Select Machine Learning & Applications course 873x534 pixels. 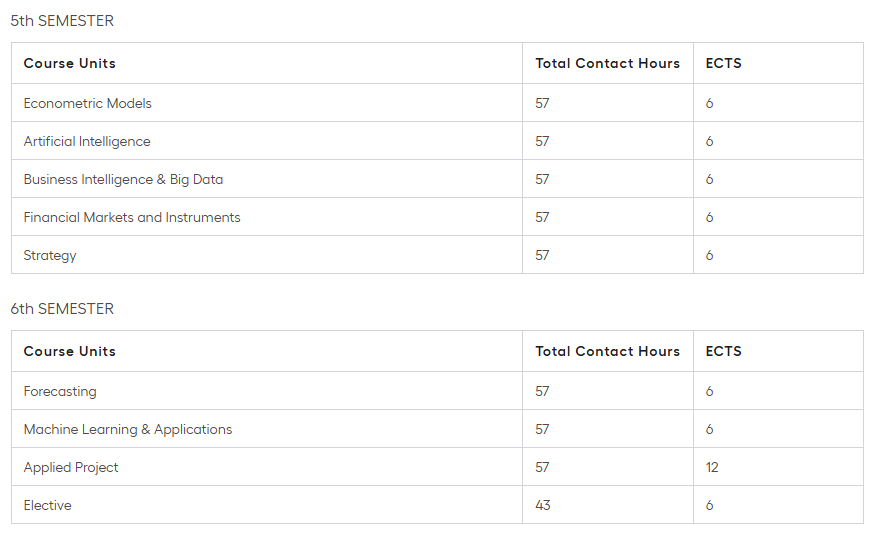pos(128,429)
